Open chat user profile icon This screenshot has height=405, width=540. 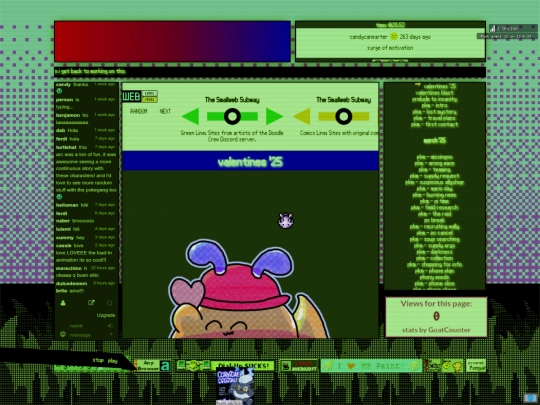63,303
